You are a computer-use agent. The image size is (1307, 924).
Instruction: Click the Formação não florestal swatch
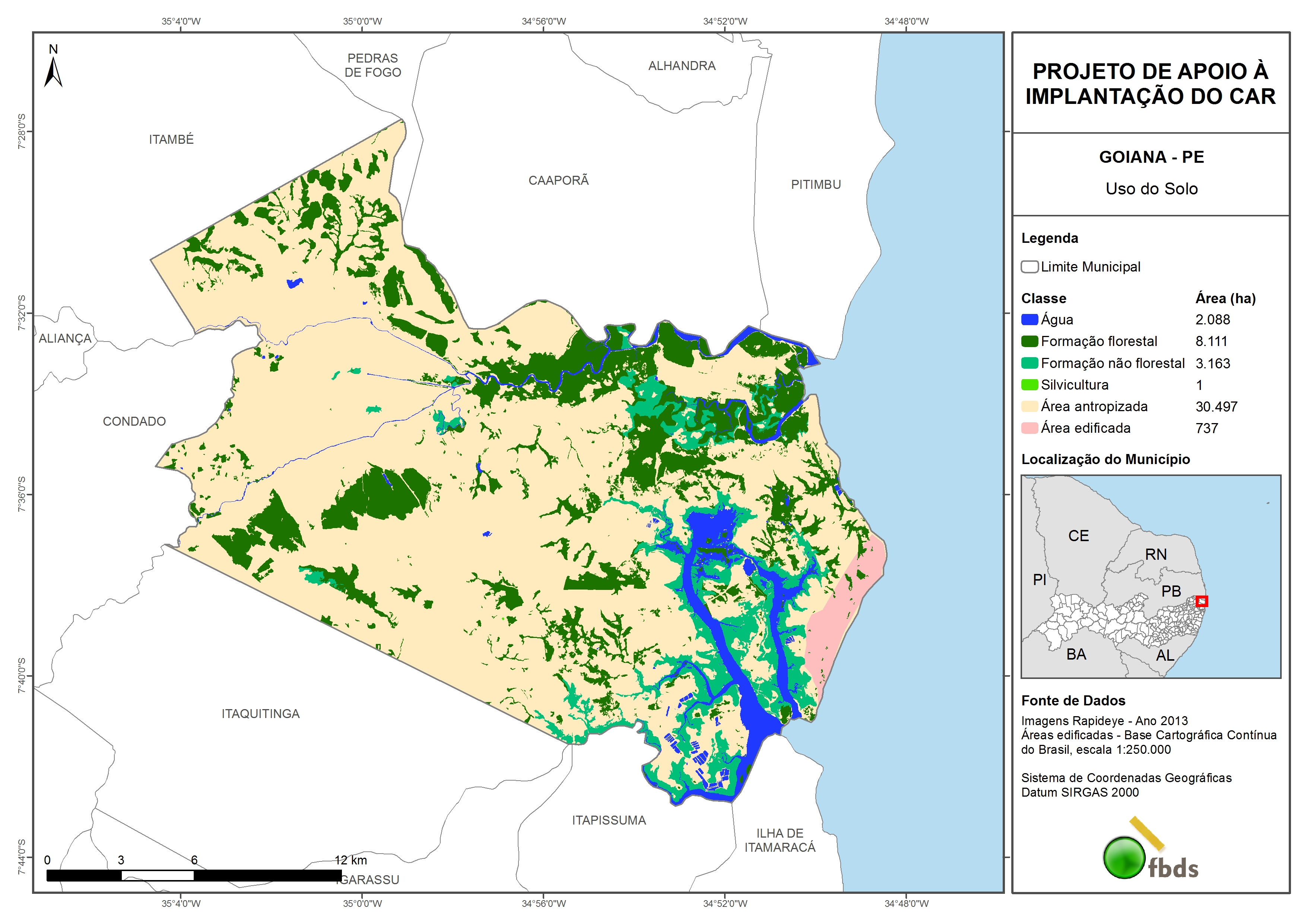click(1029, 363)
